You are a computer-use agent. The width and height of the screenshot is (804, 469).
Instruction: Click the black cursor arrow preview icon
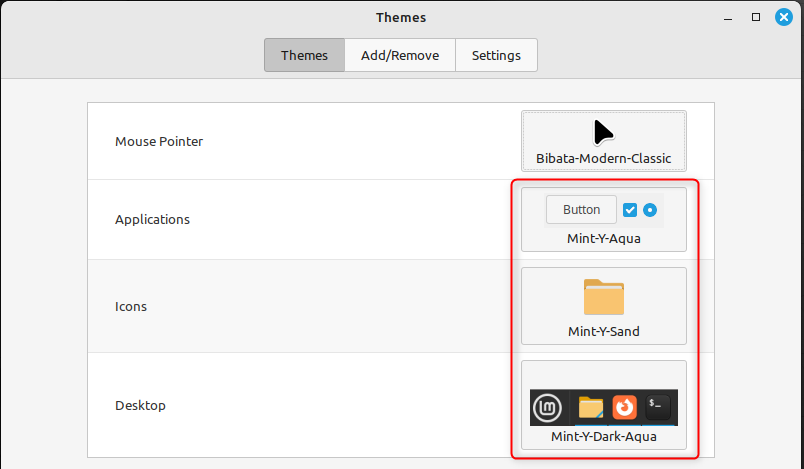(x=603, y=133)
